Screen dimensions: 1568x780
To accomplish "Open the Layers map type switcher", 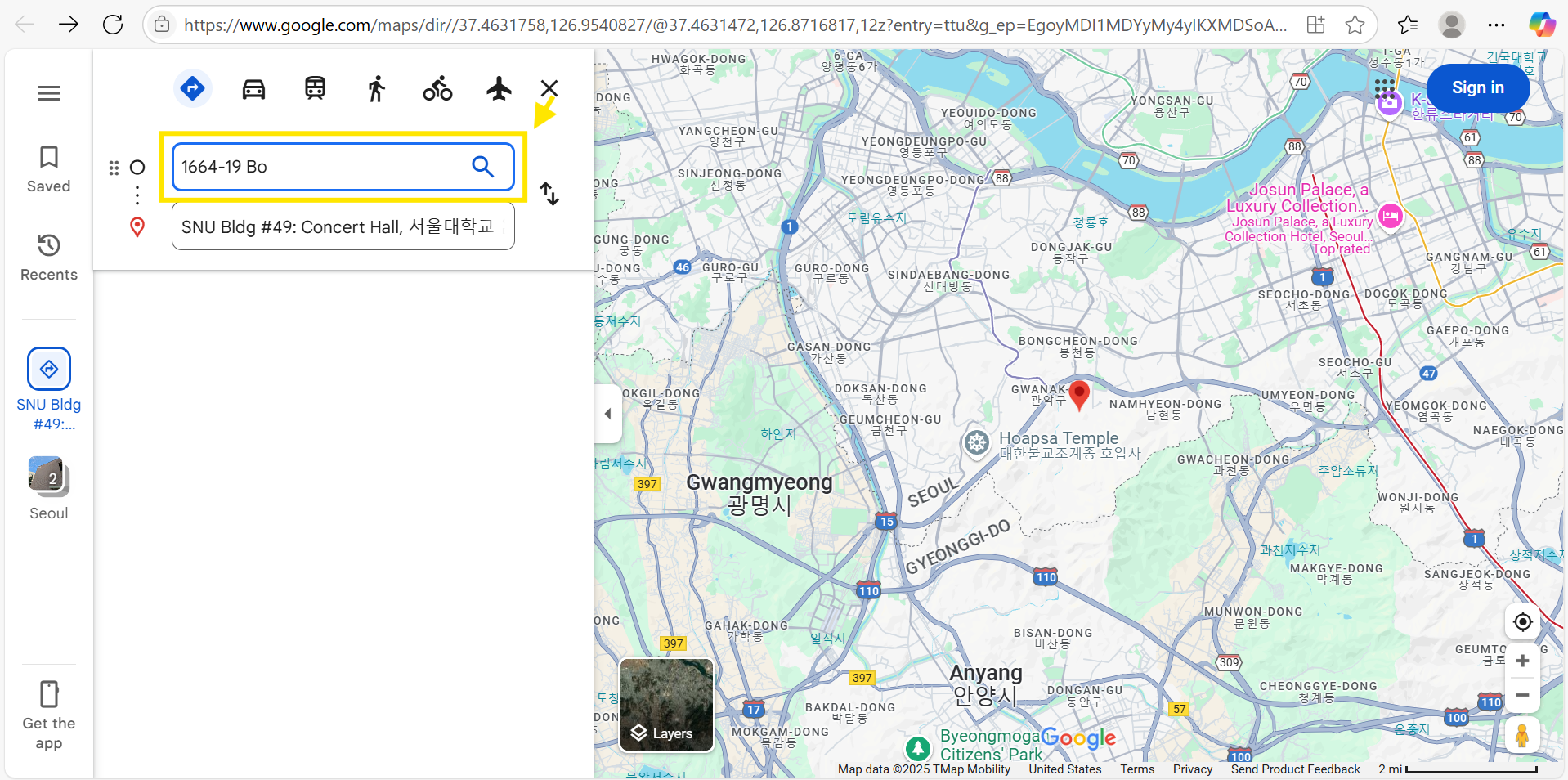I will pyautogui.click(x=666, y=705).
